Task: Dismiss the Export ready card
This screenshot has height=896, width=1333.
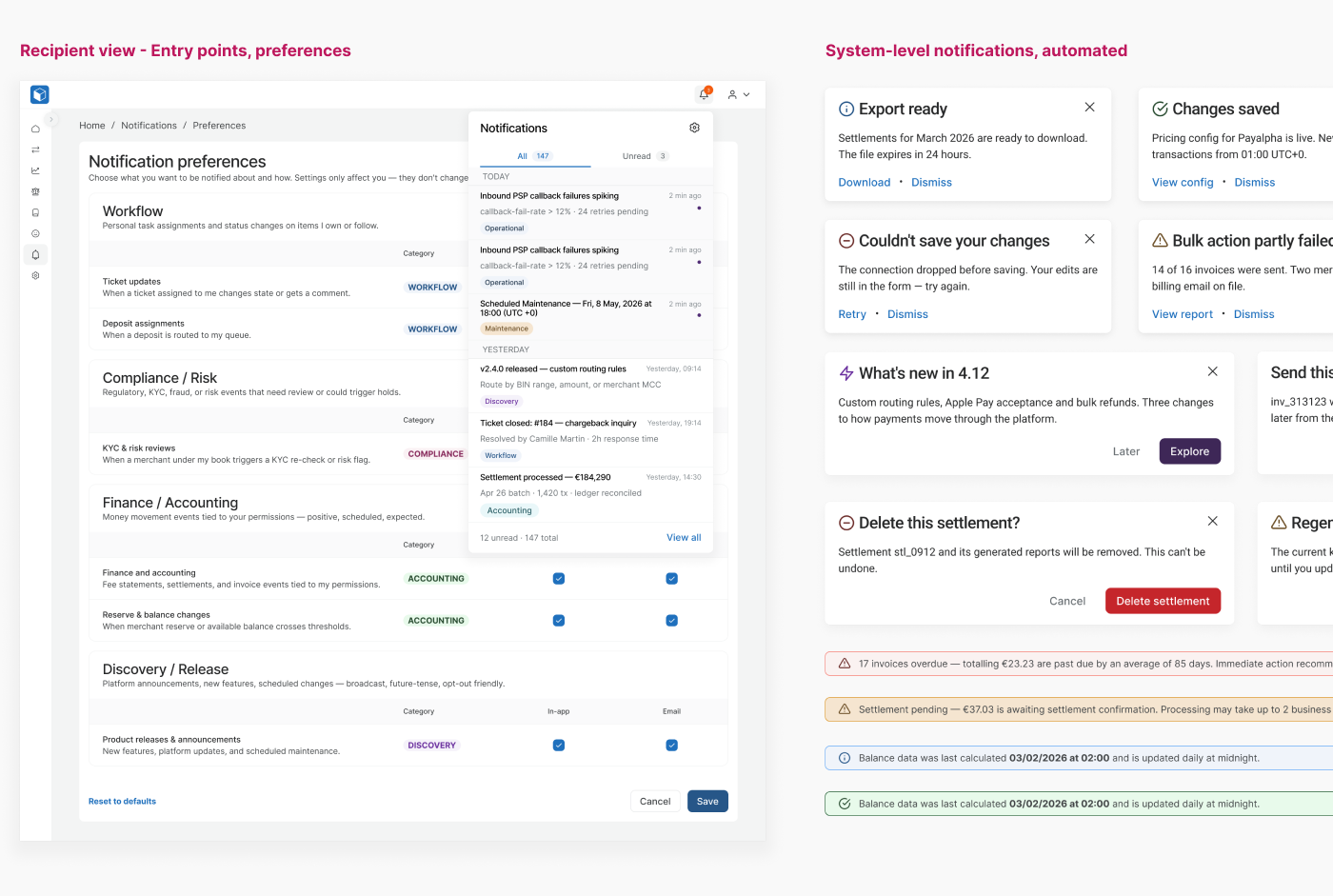Action: [x=931, y=182]
